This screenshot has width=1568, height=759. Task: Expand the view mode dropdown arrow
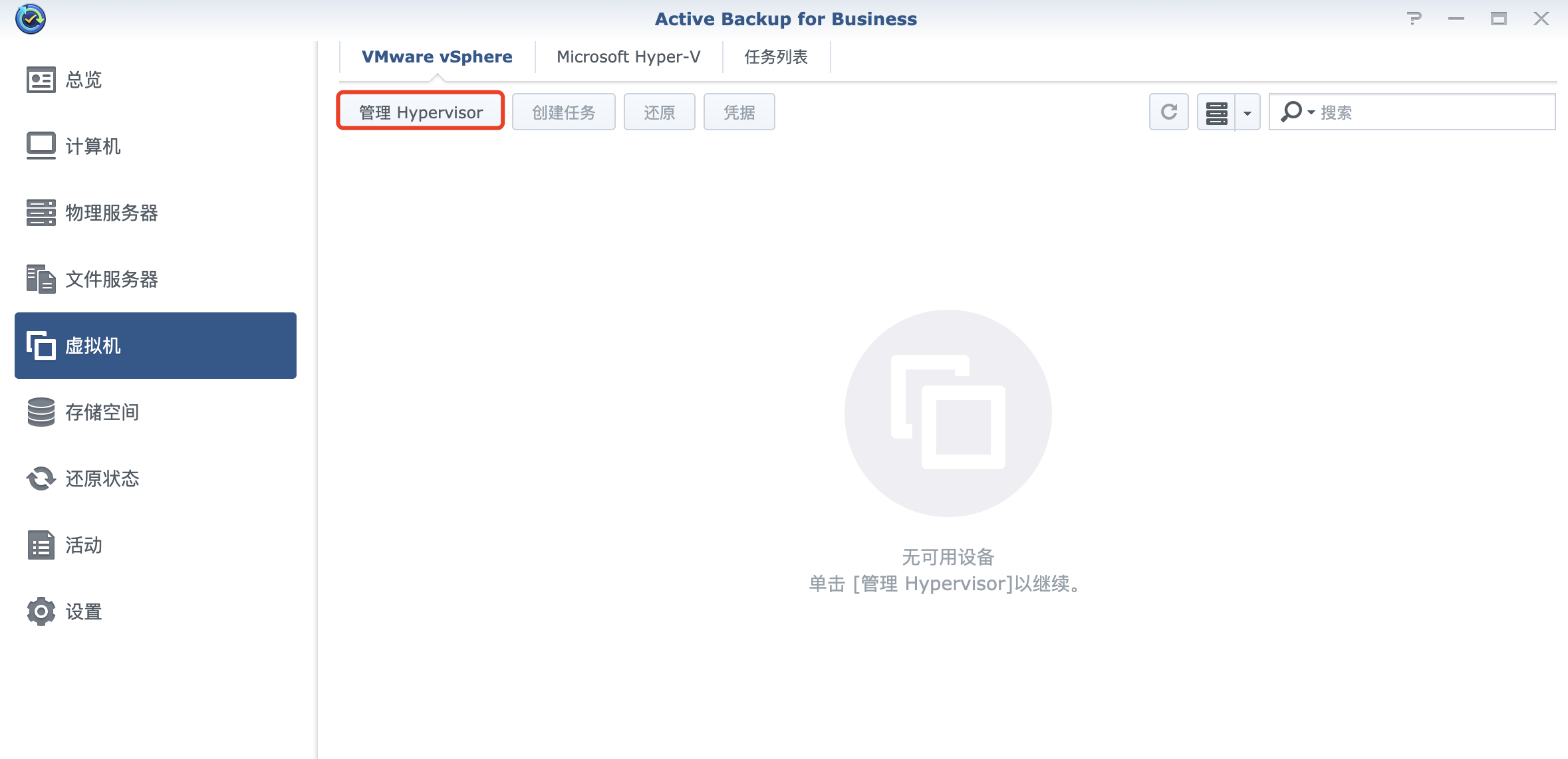(x=1247, y=113)
